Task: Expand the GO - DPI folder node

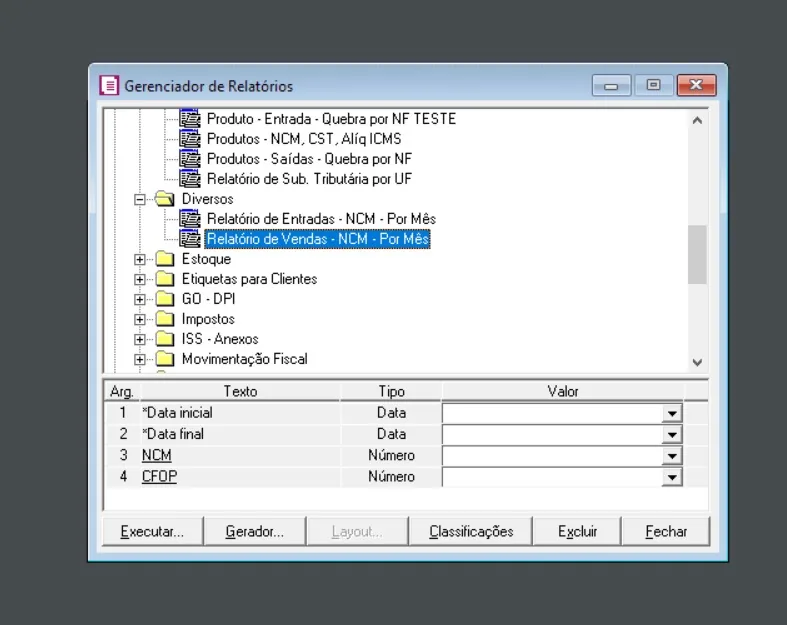Action: pos(140,300)
